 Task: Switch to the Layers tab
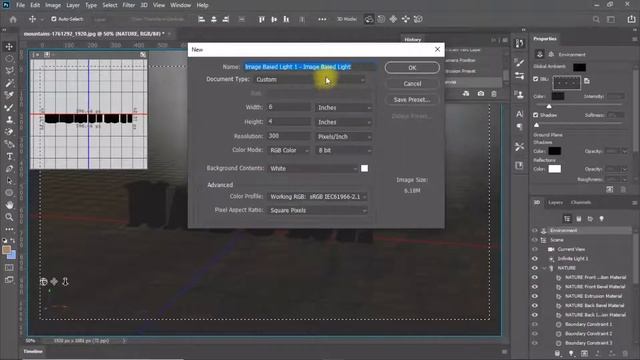coord(555,202)
